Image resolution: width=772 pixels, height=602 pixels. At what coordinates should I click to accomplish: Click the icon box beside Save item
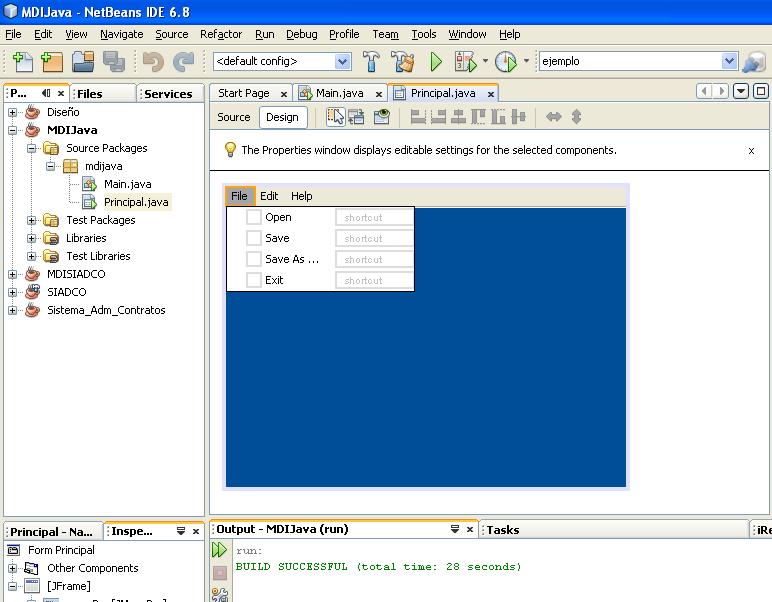click(254, 238)
